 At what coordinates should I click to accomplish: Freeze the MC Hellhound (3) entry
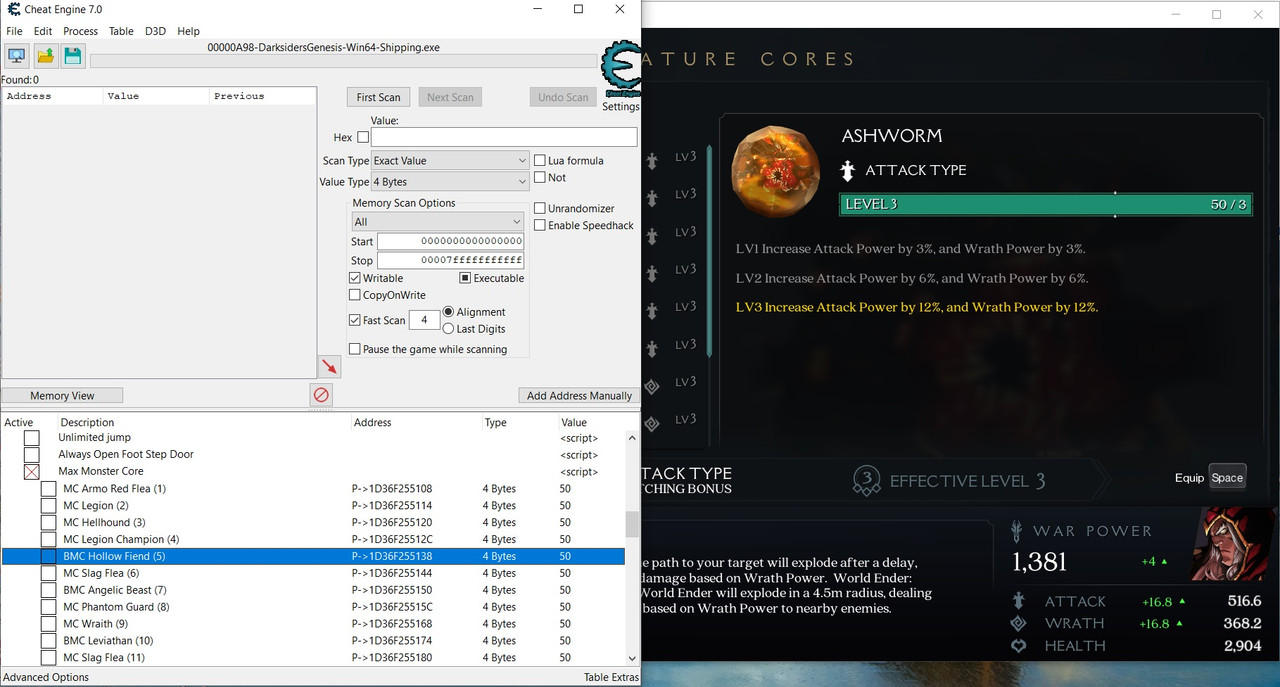(x=48, y=523)
